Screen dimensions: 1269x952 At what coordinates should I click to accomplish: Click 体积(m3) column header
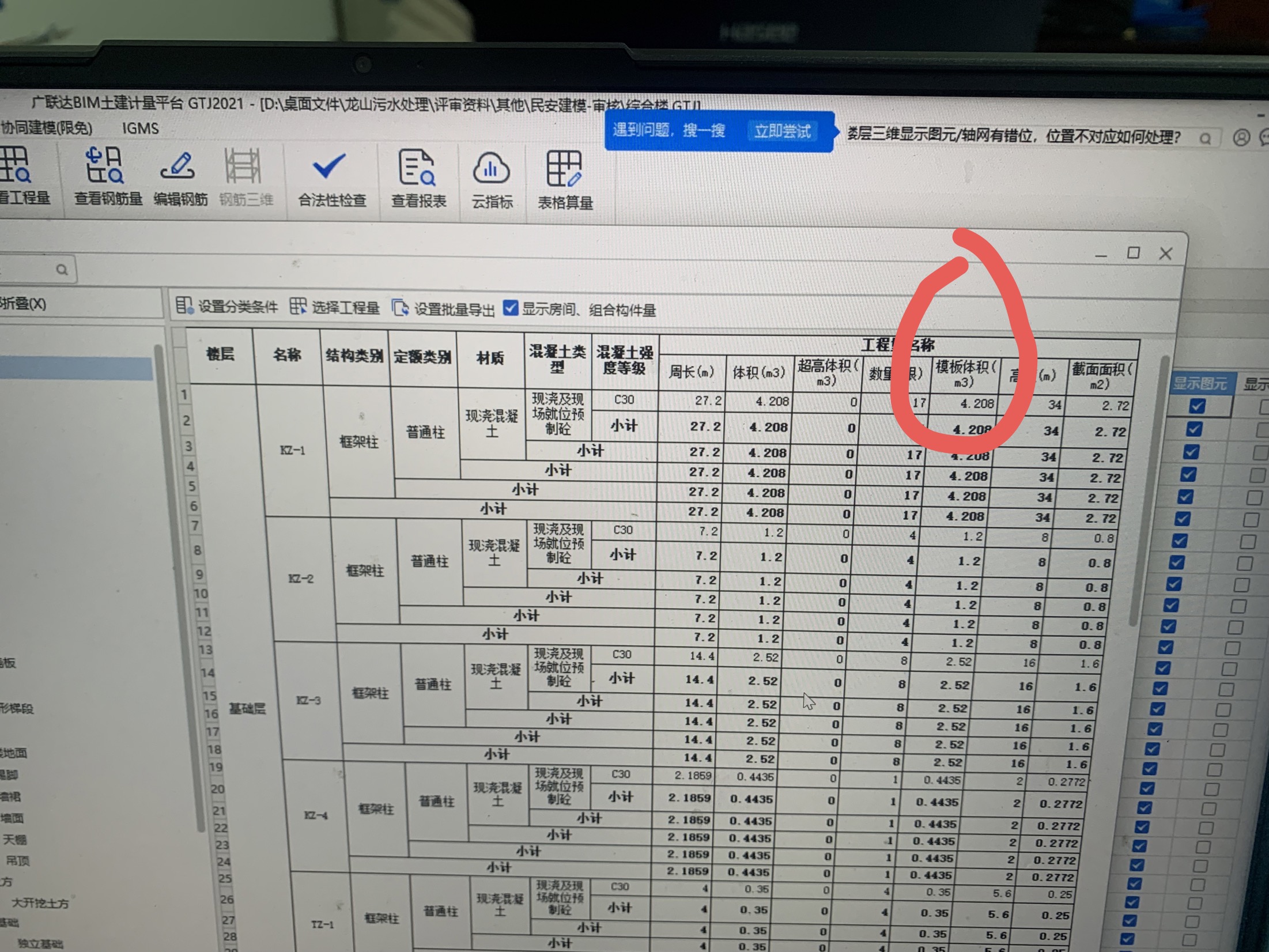[x=758, y=373]
